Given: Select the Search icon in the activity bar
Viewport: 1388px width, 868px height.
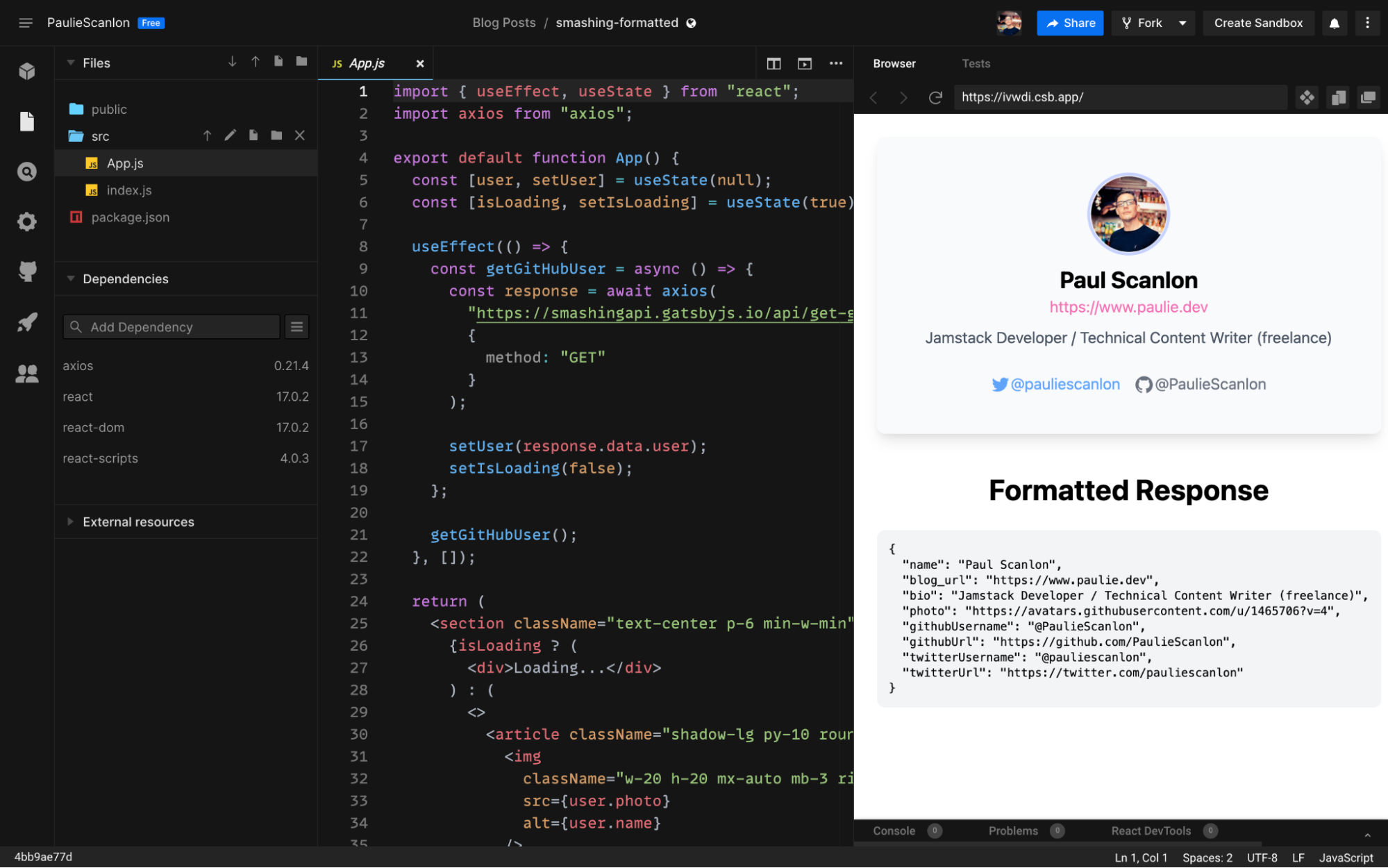Looking at the screenshot, I should click(26, 171).
